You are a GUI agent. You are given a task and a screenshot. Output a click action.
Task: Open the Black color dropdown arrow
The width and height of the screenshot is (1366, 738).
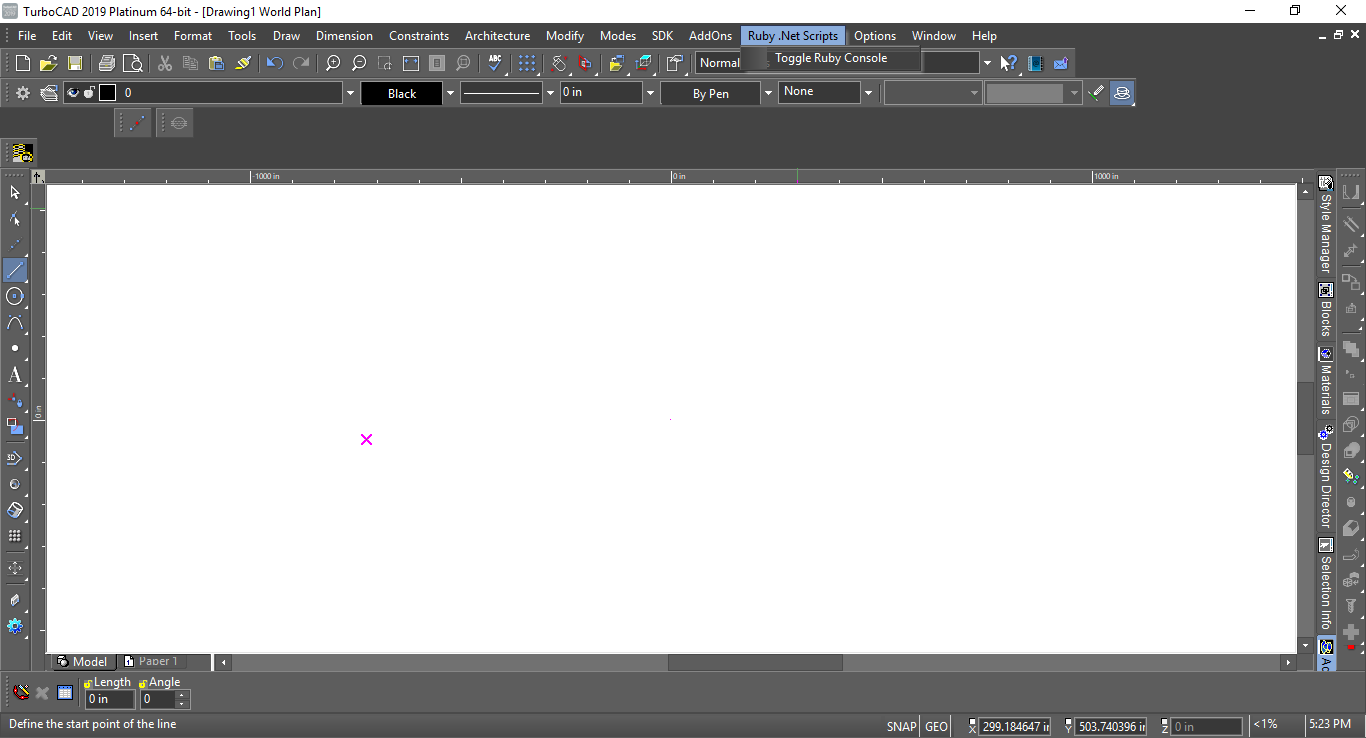click(x=450, y=93)
